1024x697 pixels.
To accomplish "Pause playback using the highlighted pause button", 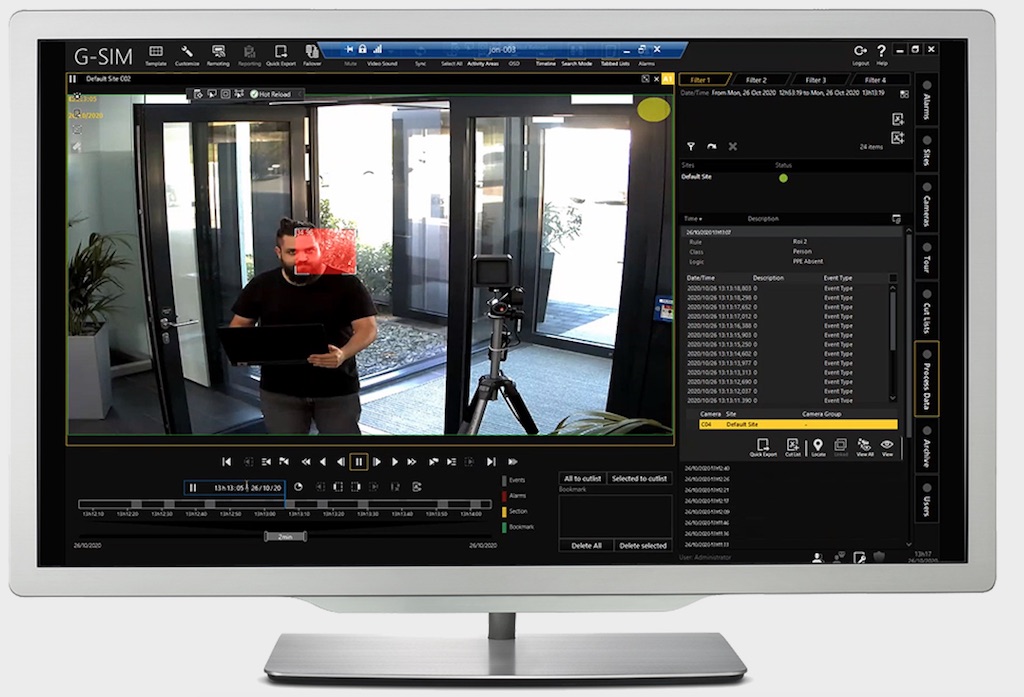I will pyautogui.click(x=358, y=461).
